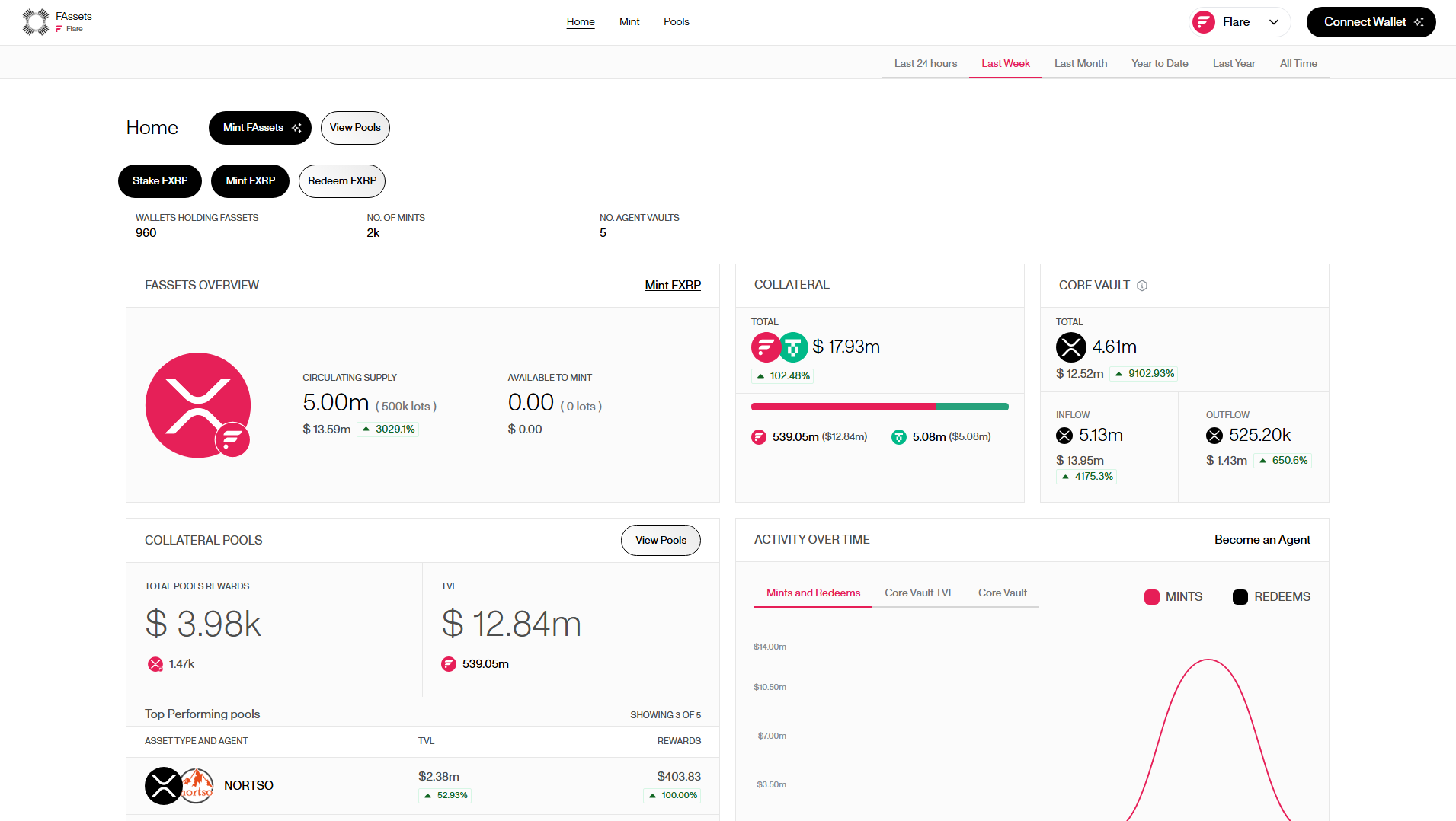1456x821 pixels.
Task: Click the Mint FAssets button
Action: 260,128
